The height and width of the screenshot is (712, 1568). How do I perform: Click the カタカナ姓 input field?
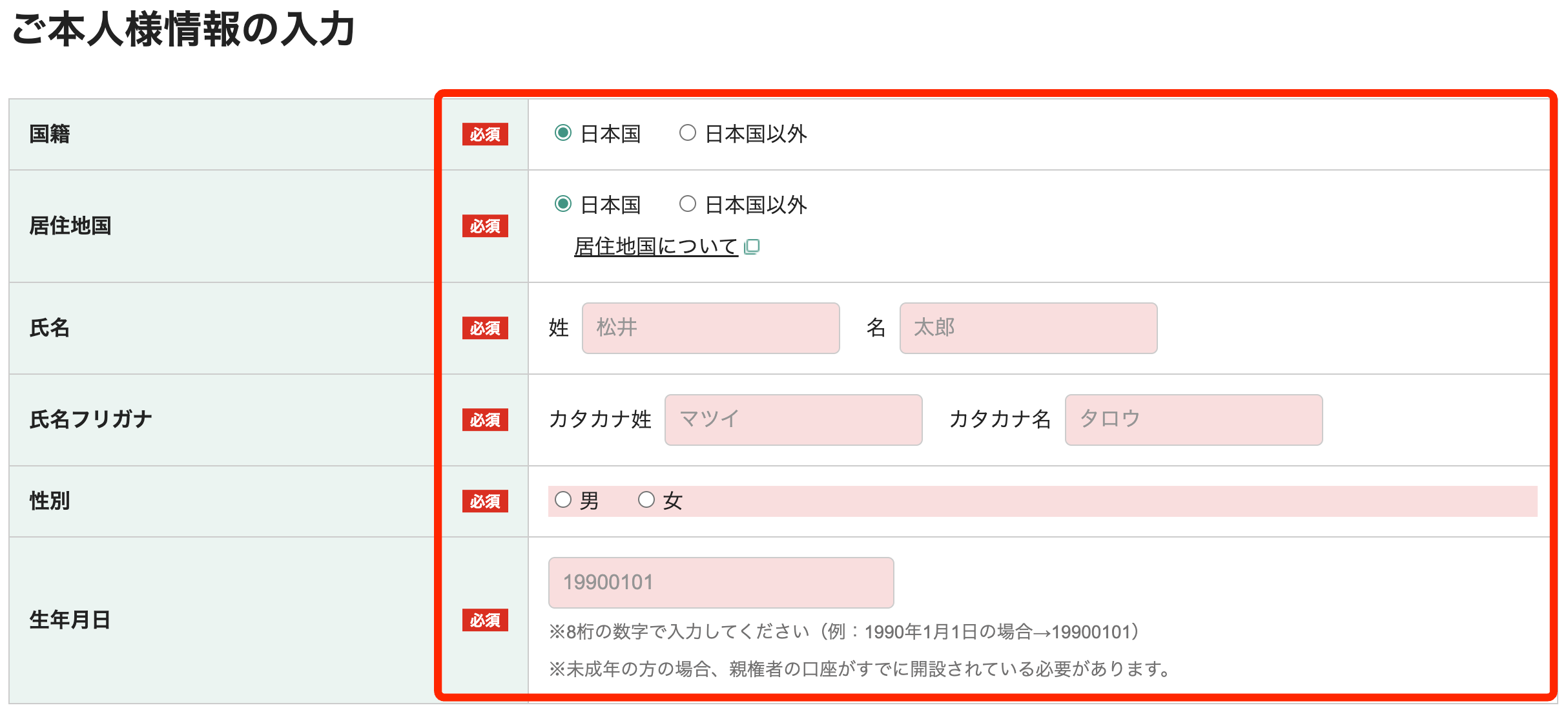pos(792,420)
